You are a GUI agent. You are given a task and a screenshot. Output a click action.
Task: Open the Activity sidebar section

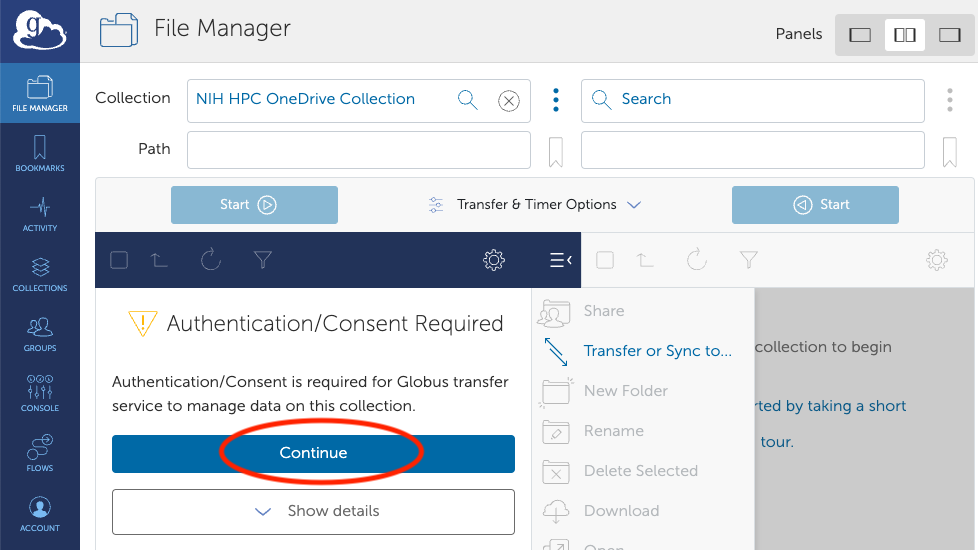[x=40, y=215]
